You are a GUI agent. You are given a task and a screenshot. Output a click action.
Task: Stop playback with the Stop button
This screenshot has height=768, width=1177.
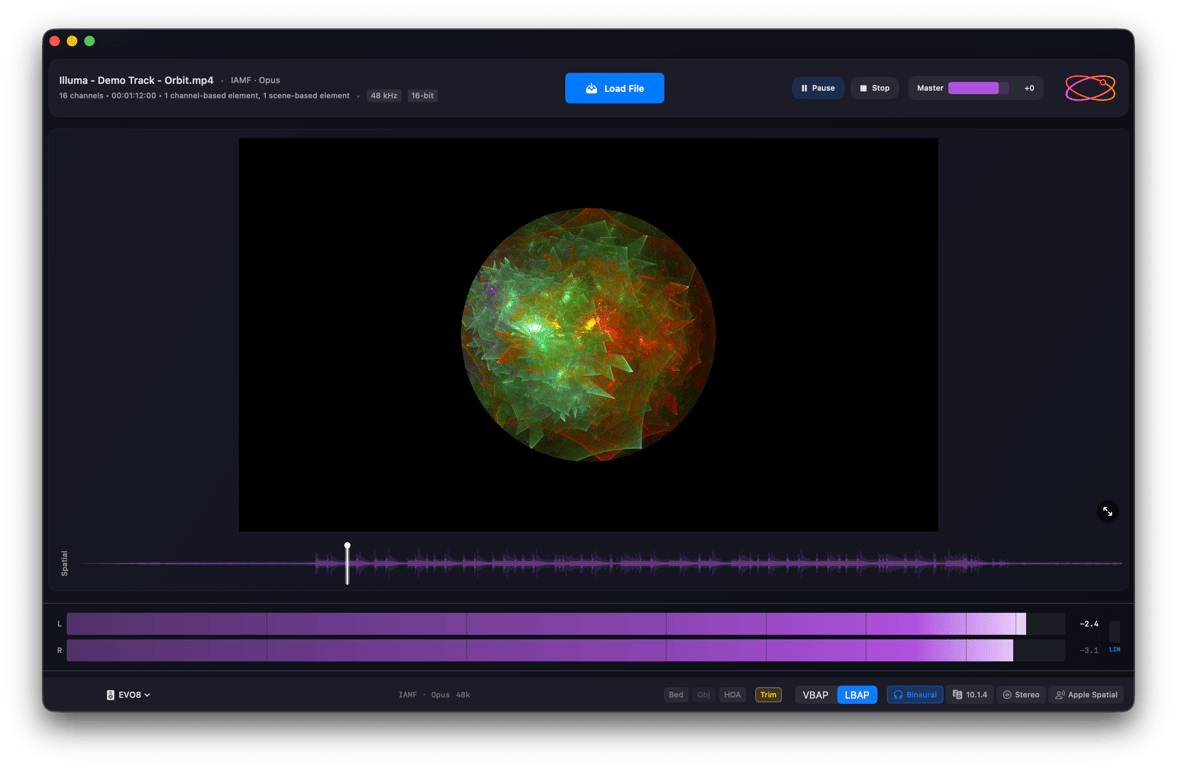pos(874,88)
